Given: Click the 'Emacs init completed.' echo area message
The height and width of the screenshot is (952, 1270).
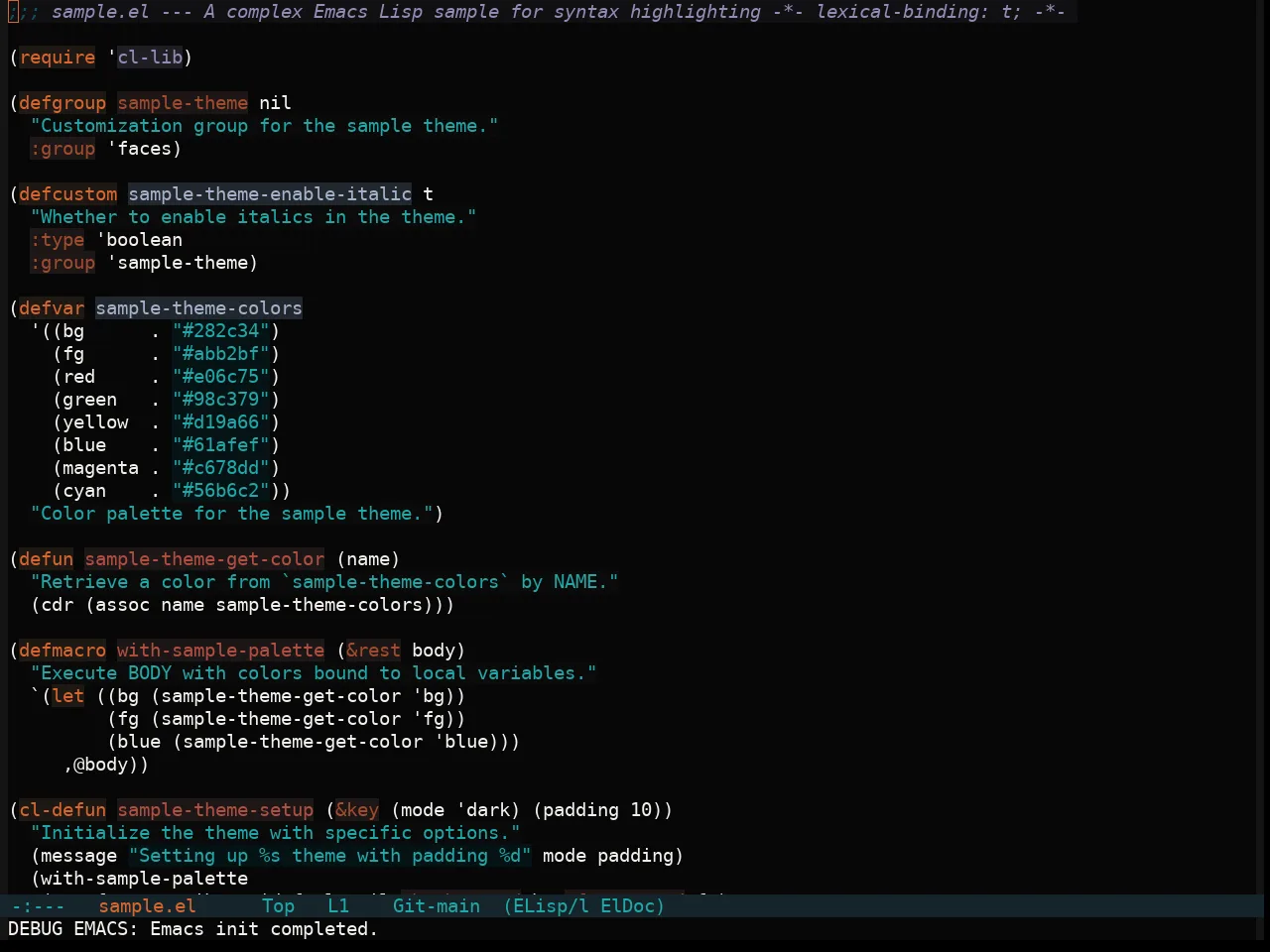Looking at the screenshot, I should click(x=264, y=929).
